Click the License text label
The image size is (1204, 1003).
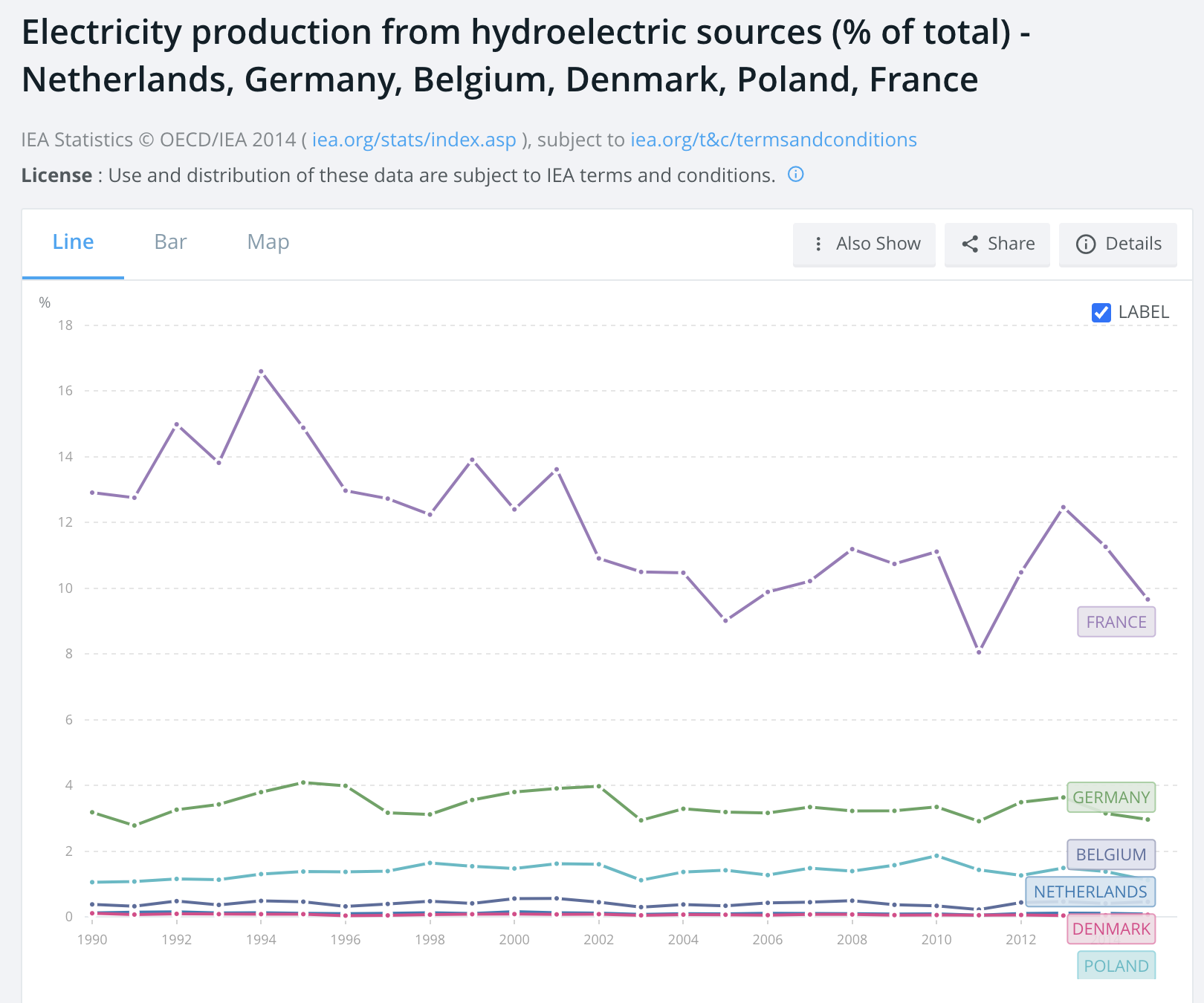[x=56, y=175]
